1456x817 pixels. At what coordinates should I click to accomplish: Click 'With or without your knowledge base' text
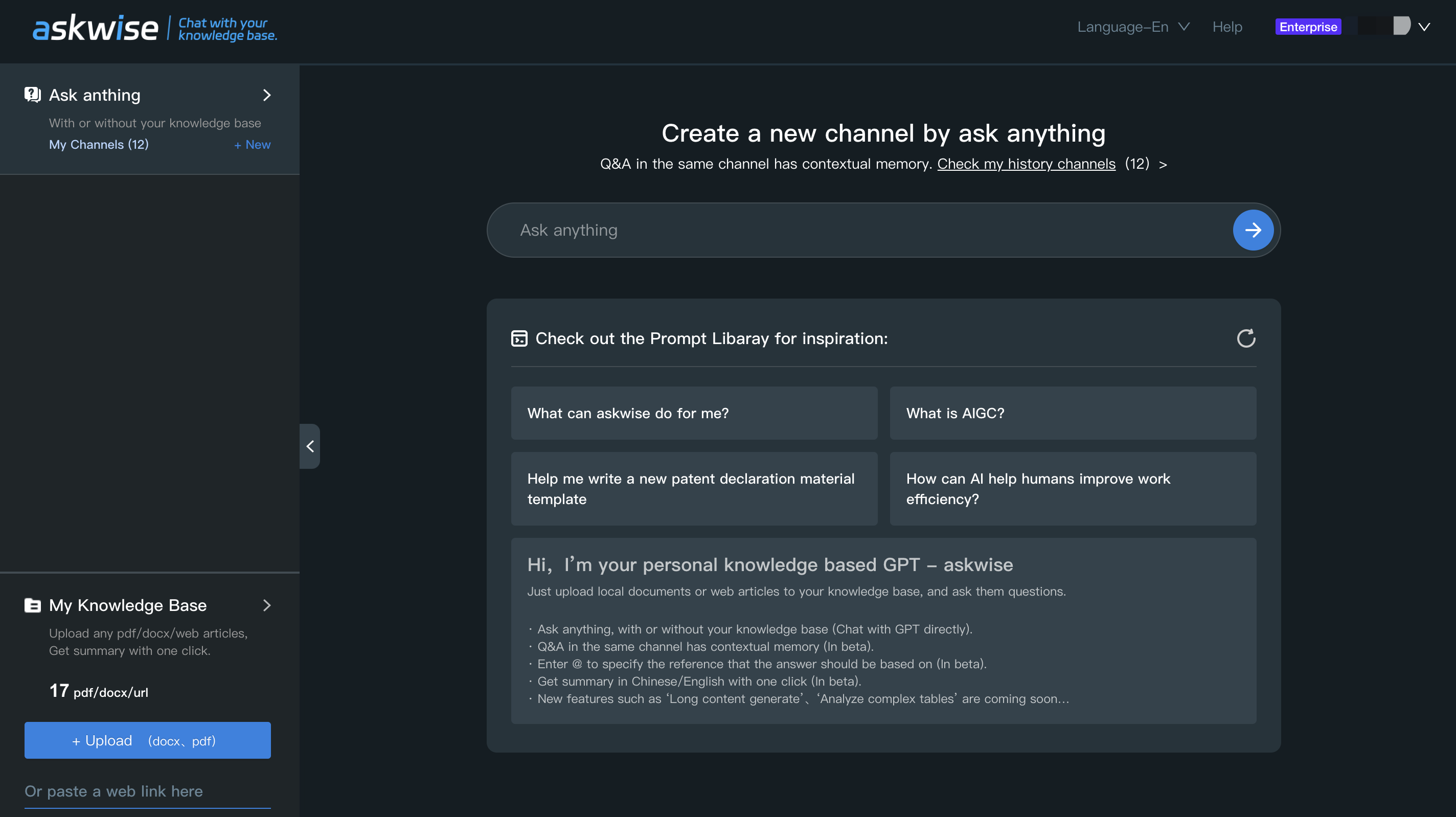[155, 123]
